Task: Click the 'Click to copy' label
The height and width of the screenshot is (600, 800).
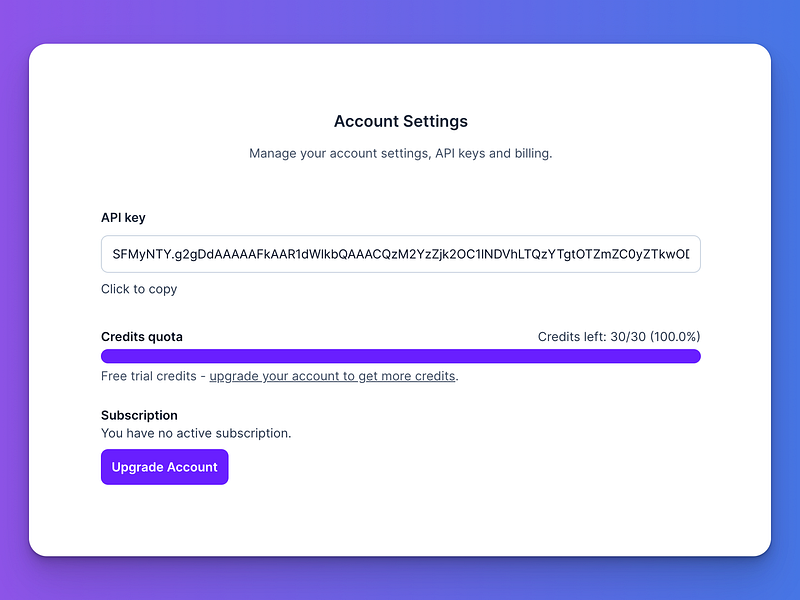Action: (x=138, y=289)
